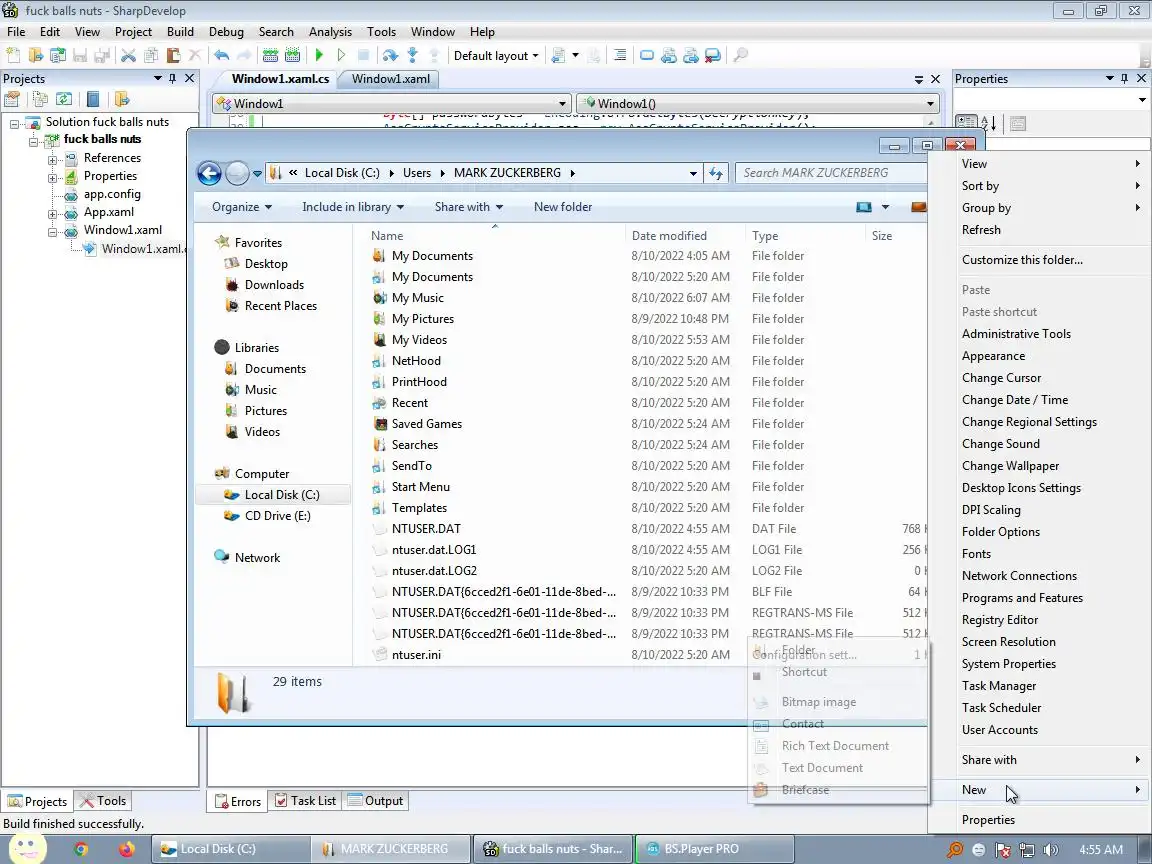Image resolution: width=1152 pixels, height=864 pixels.
Task: Click the Toggle bookmark toolbar icon
Action: (647, 55)
